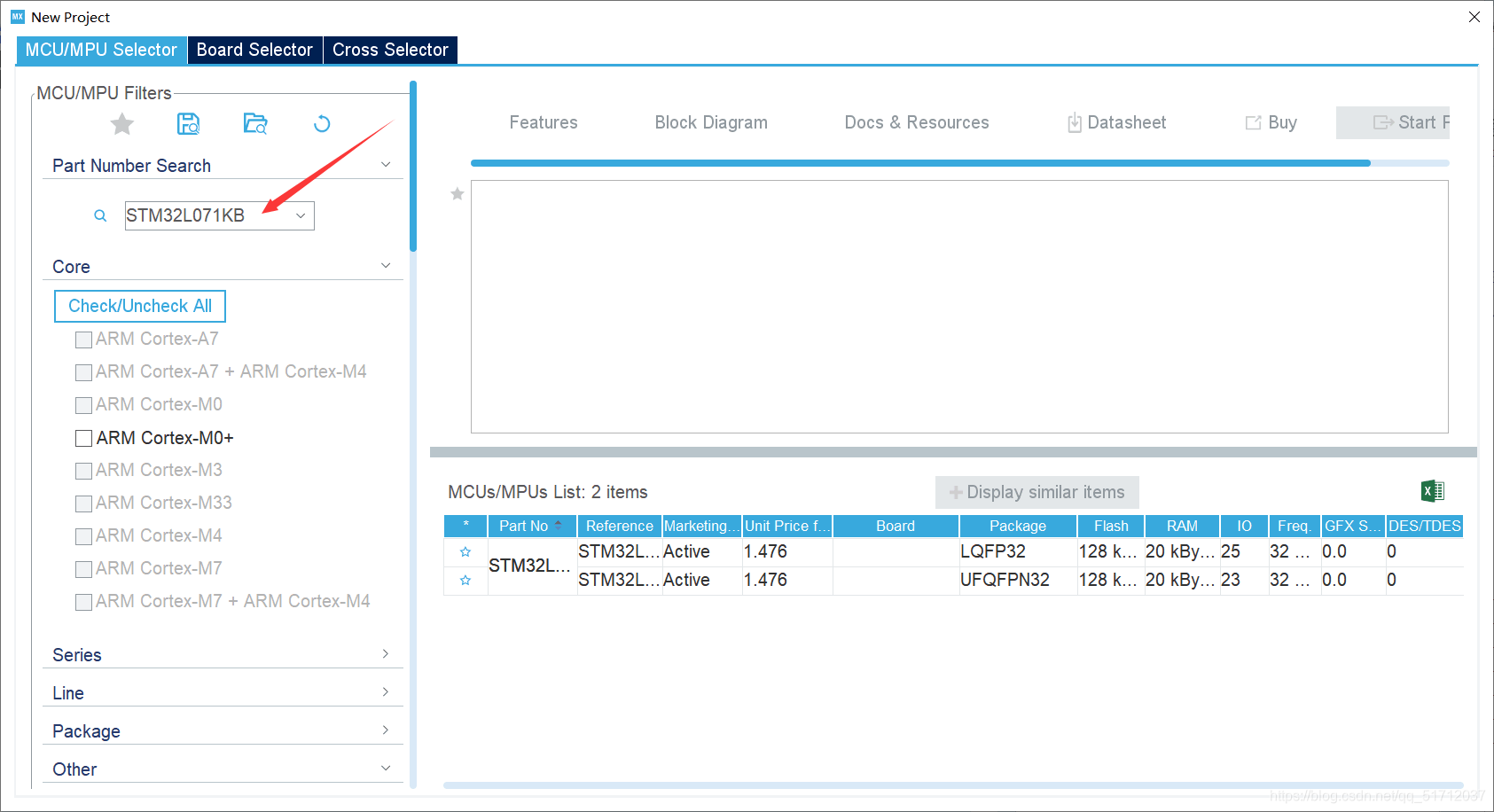The height and width of the screenshot is (812, 1494).
Task: Expand the Line filter section
Action: coord(386,692)
